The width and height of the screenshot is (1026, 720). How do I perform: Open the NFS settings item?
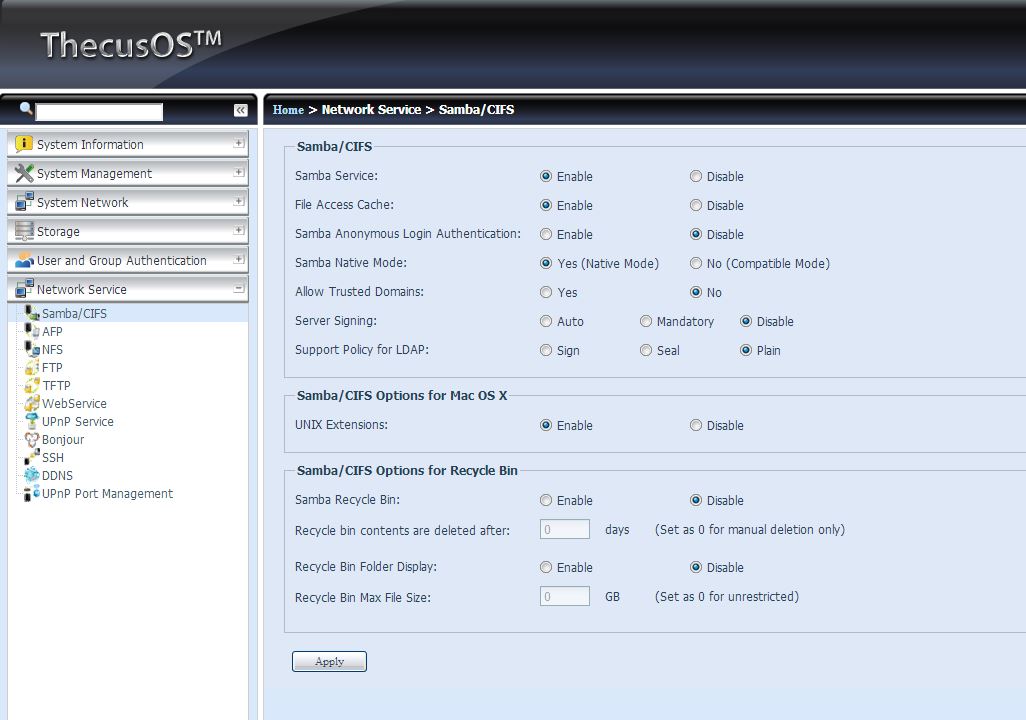52,350
